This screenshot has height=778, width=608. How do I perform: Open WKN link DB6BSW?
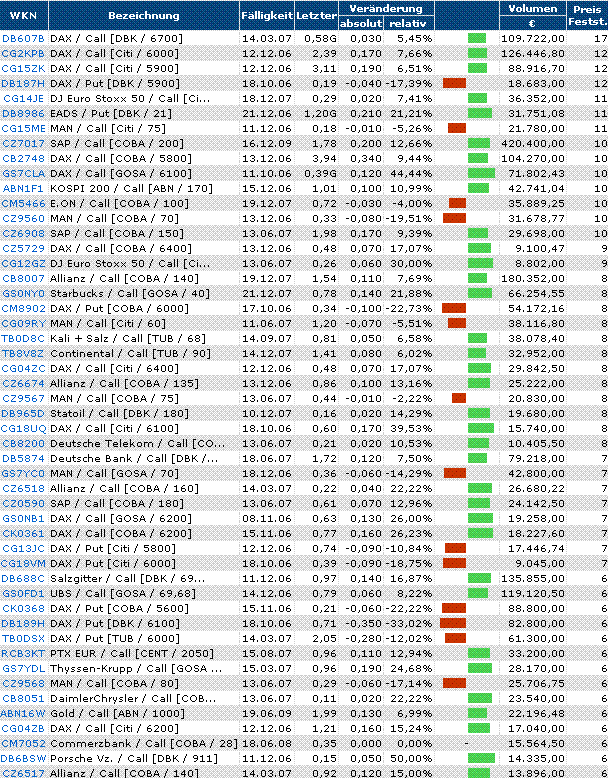[x=23, y=759]
